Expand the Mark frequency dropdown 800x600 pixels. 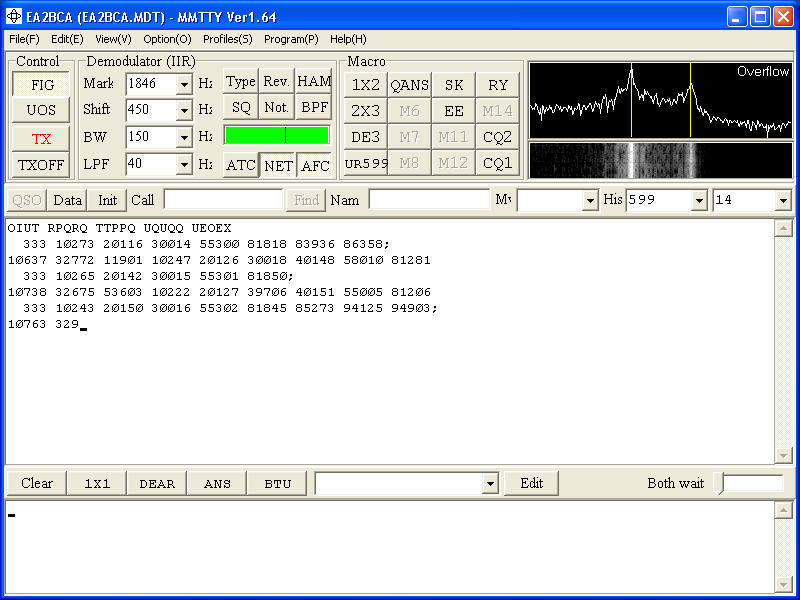click(x=184, y=85)
